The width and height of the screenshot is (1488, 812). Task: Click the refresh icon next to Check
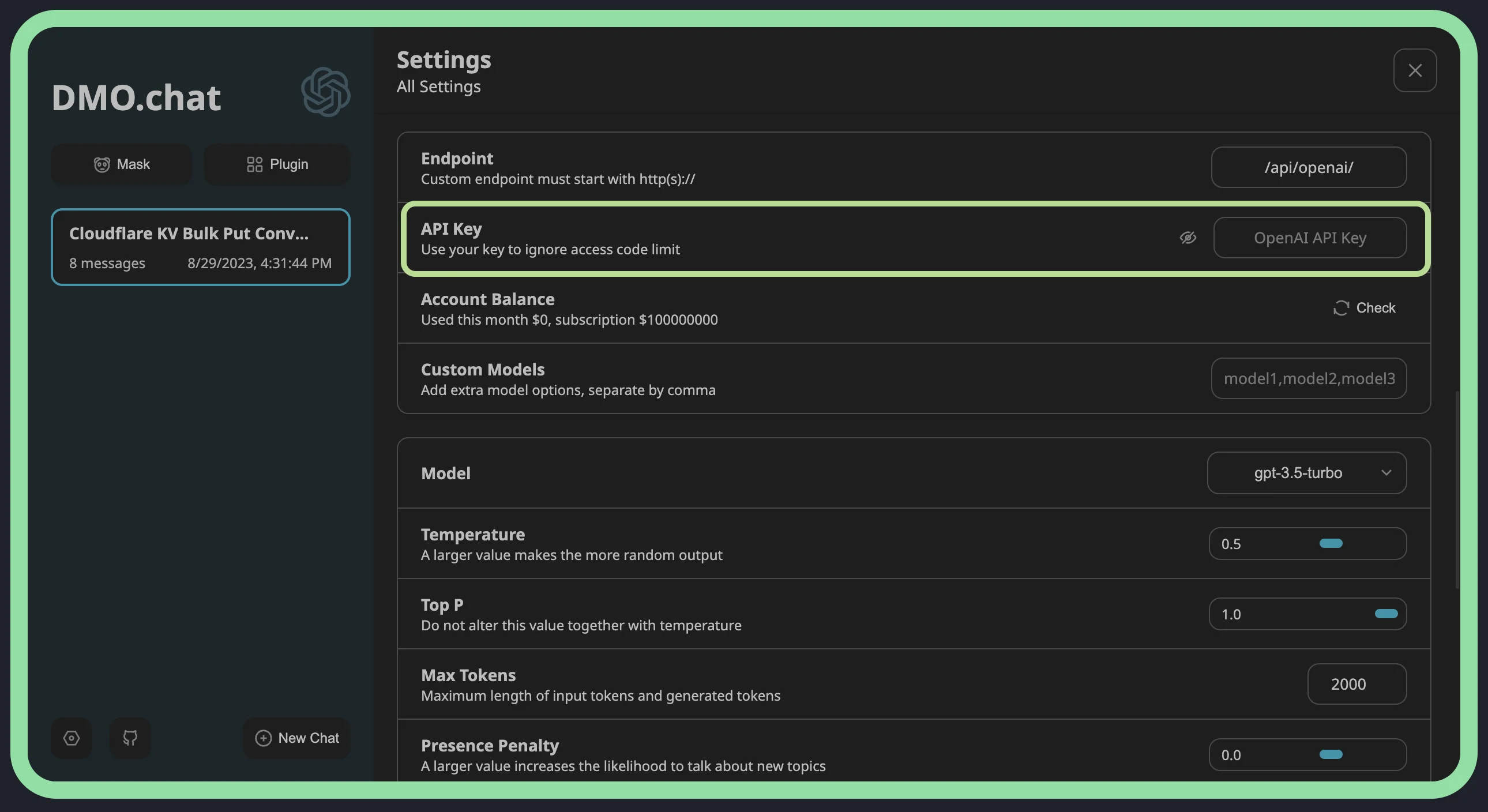click(1341, 308)
